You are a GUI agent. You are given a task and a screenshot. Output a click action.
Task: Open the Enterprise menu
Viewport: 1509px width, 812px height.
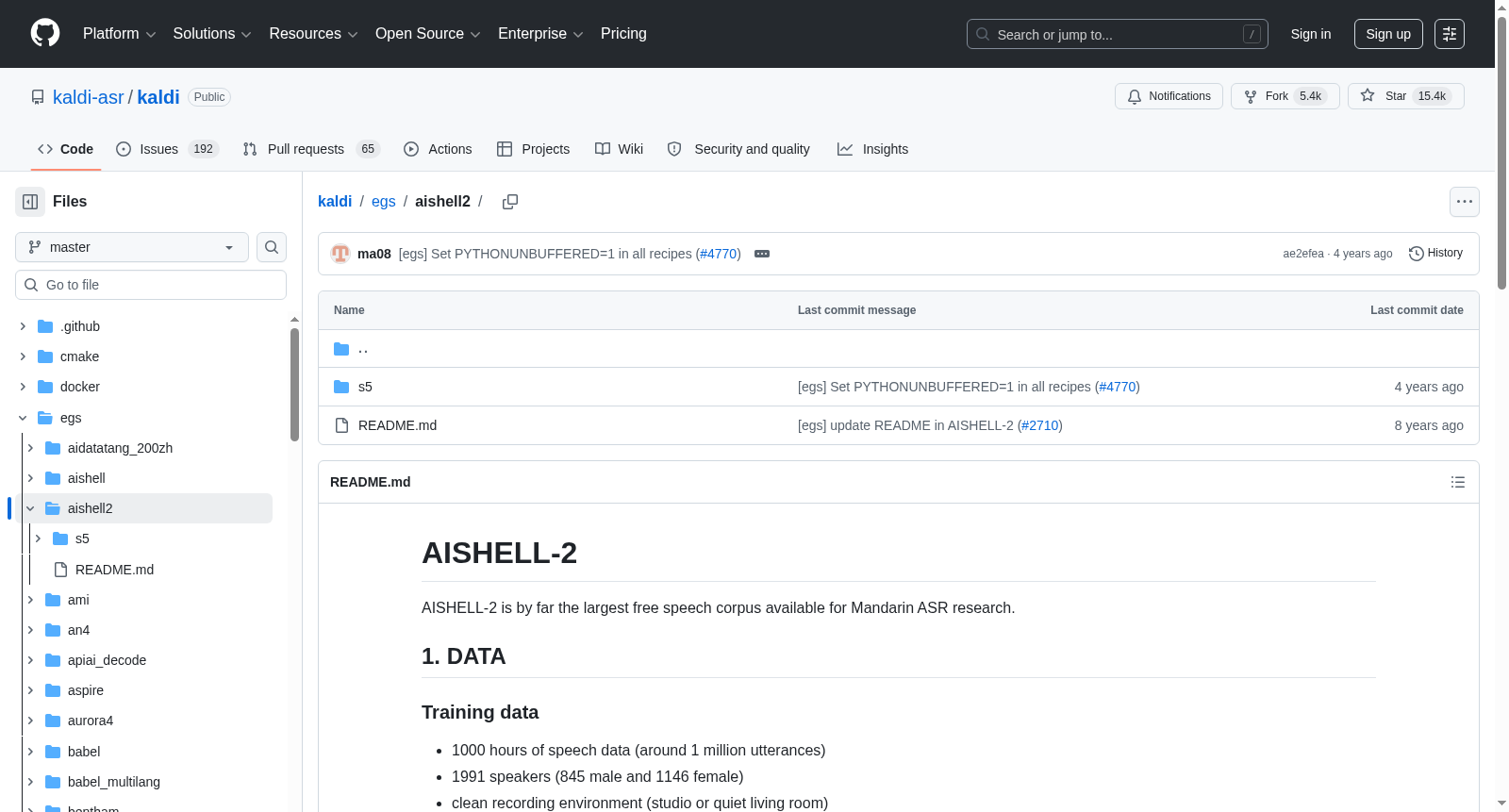540,34
